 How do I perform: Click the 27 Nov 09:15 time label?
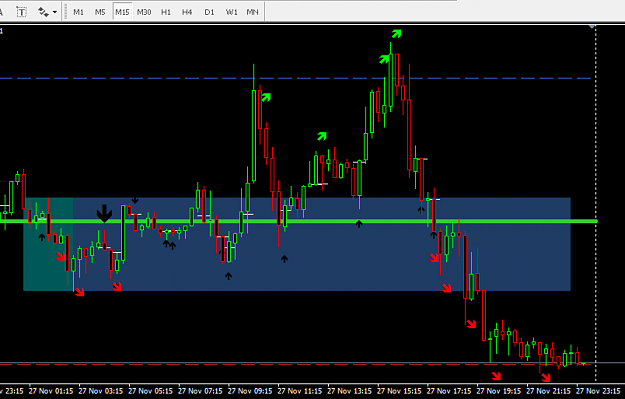pyautogui.click(x=250, y=391)
